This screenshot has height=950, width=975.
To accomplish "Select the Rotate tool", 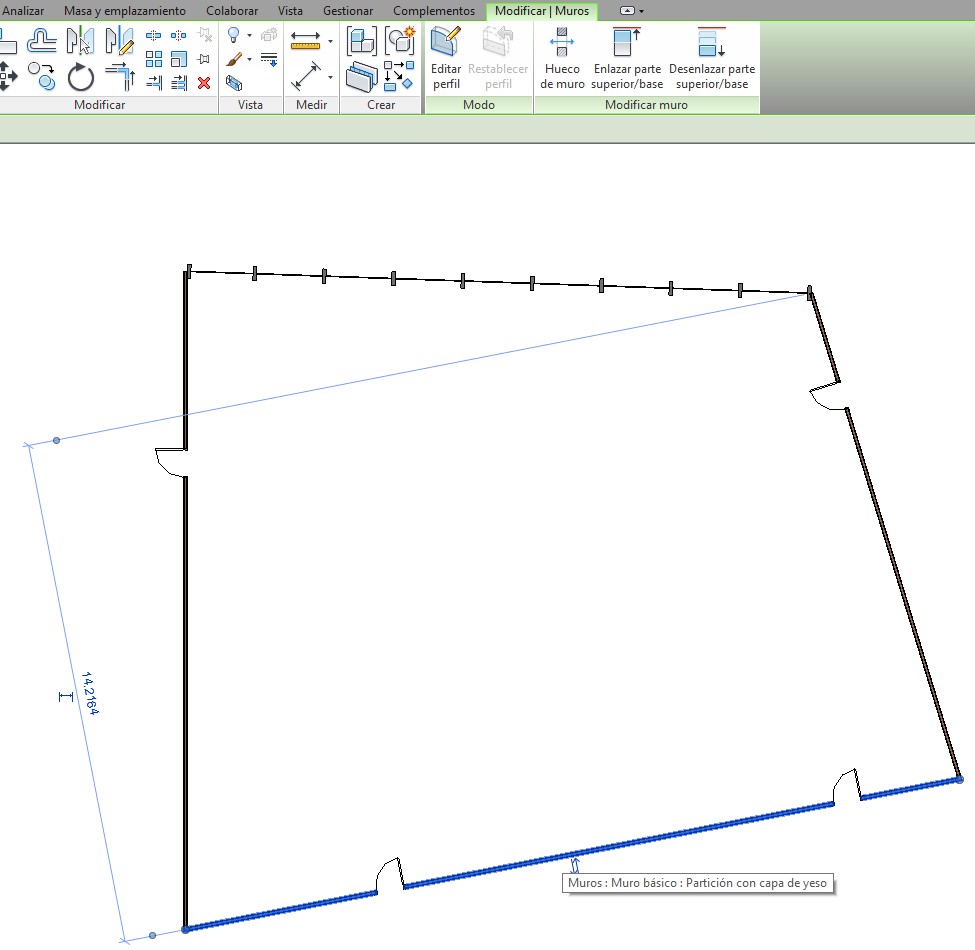I will (81, 77).
